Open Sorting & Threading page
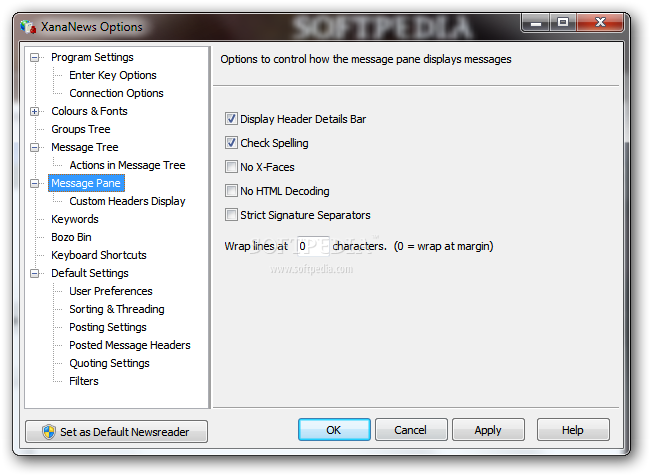The height and width of the screenshot is (476, 651). pos(117,309)
